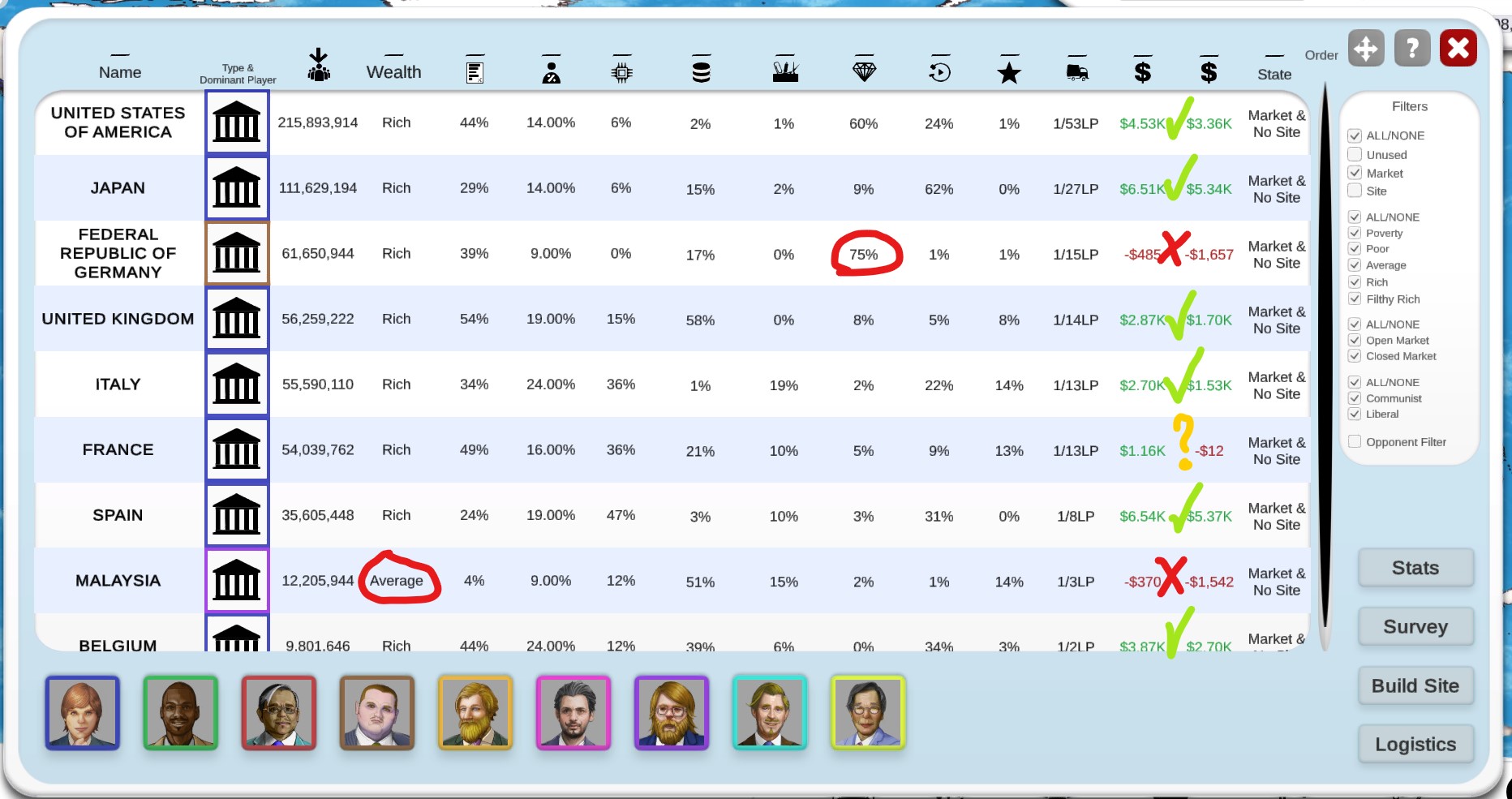Select the brown-framed player portrait
Screen dimensions: 1512x799
[x=377, y=713]
